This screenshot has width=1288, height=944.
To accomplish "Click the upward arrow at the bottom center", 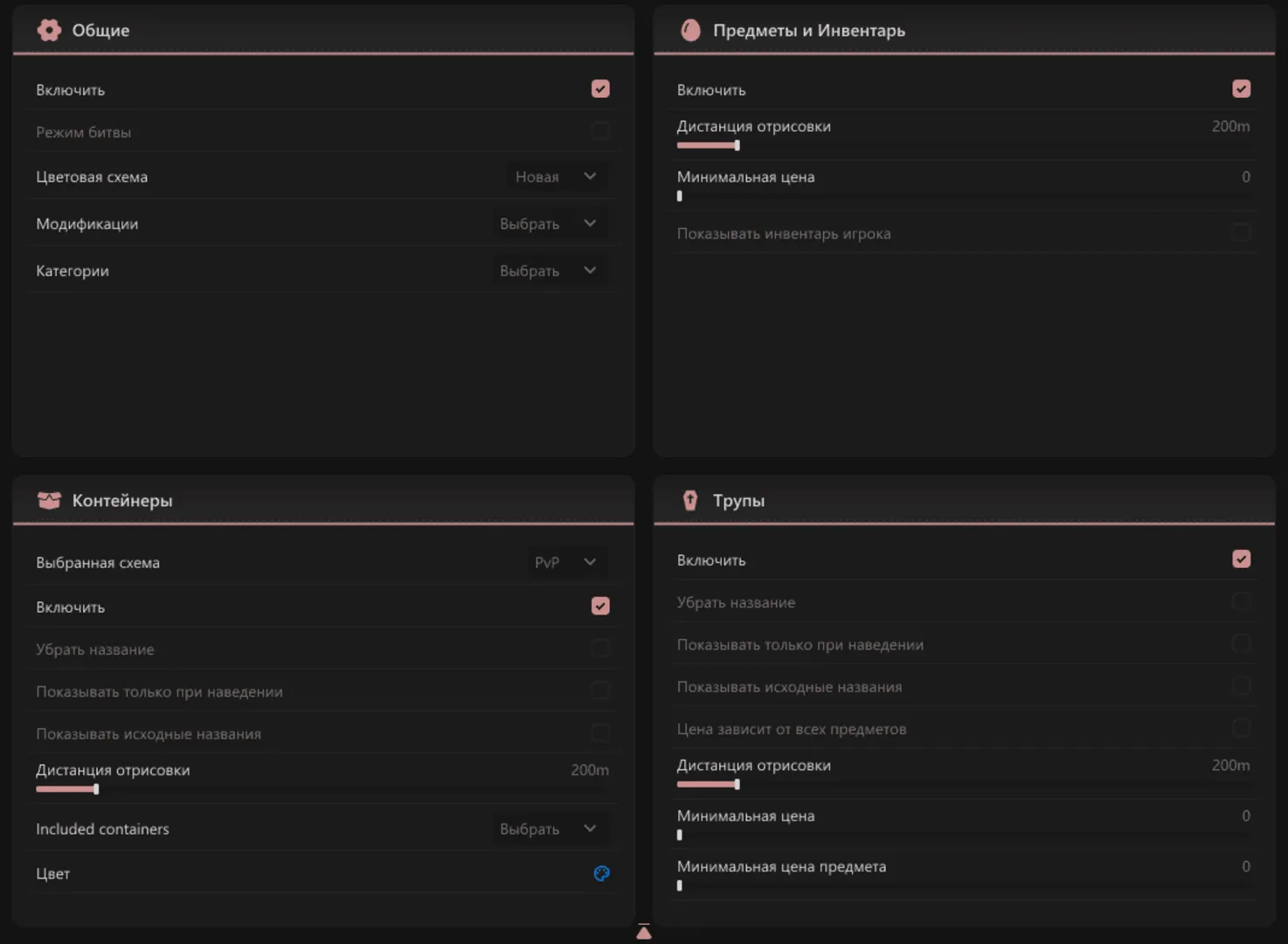I will (x=644, y=932).
